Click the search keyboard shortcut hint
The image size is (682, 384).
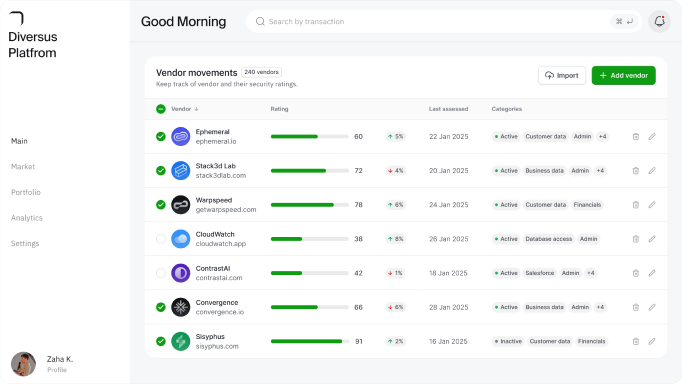(624, 21)
